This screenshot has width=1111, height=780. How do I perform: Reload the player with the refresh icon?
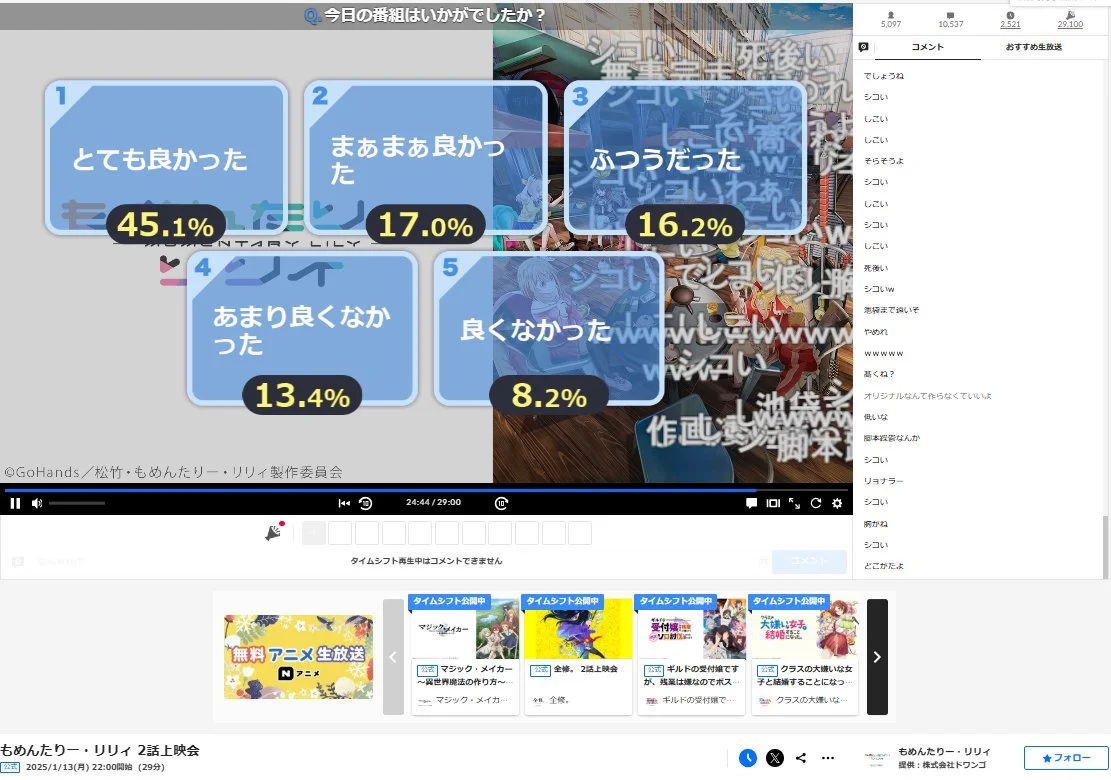point(816,503)
